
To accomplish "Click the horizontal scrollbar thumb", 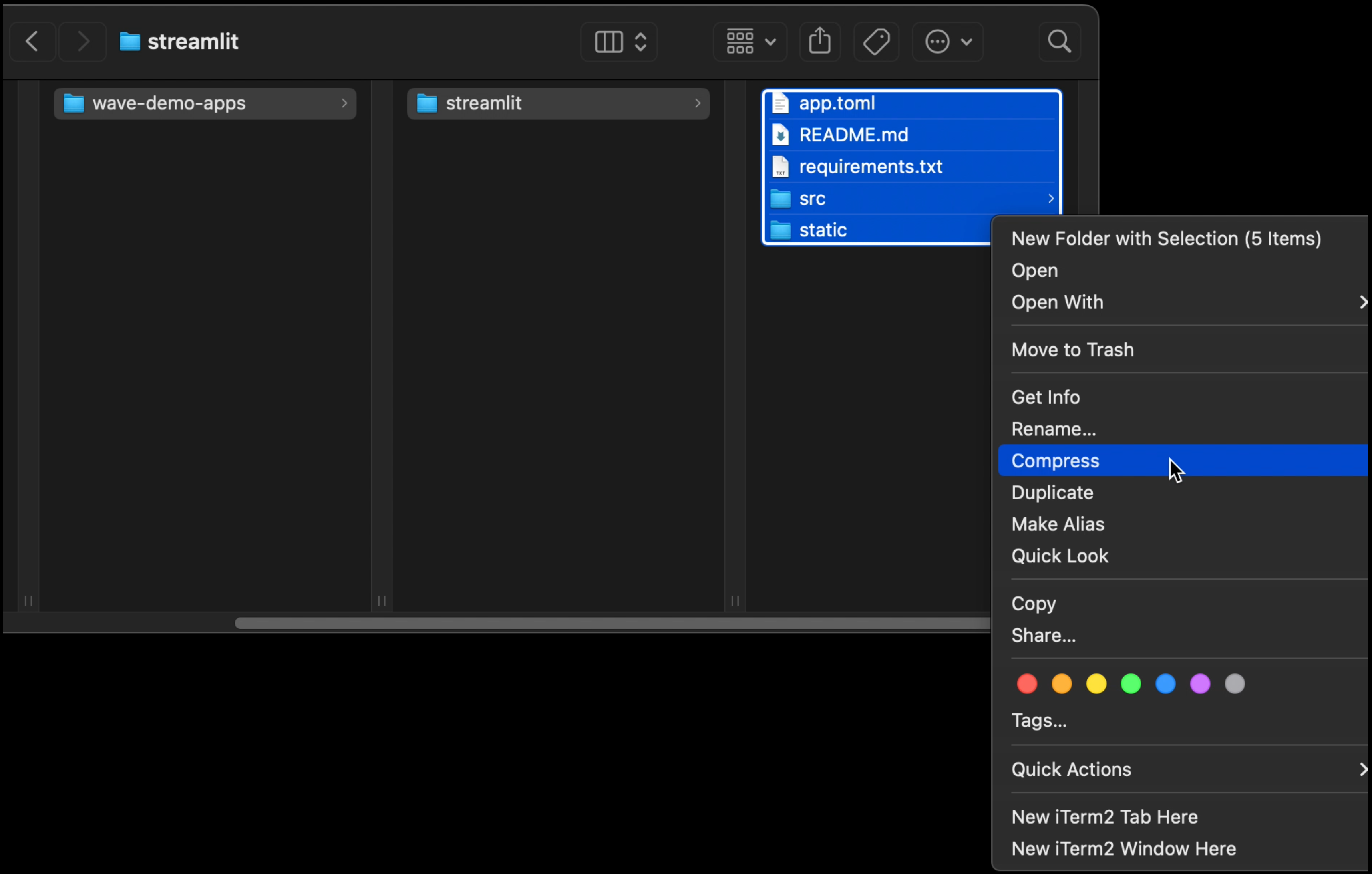I will tap(612, 623).
